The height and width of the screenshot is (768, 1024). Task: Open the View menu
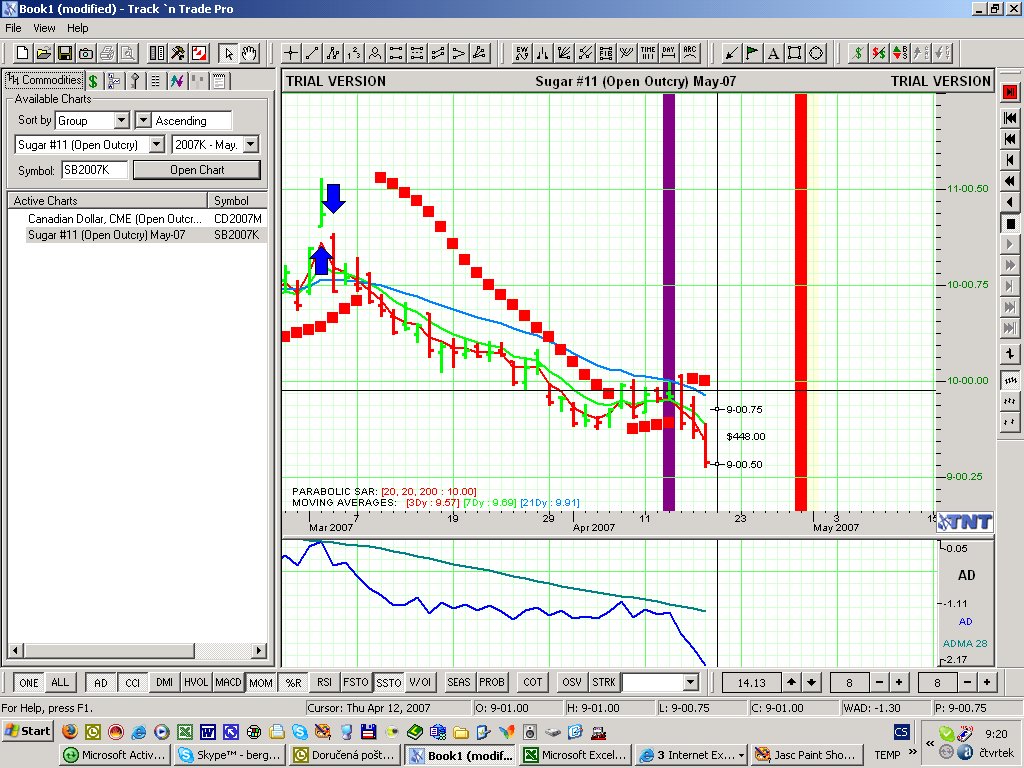[x=44, y=28]
